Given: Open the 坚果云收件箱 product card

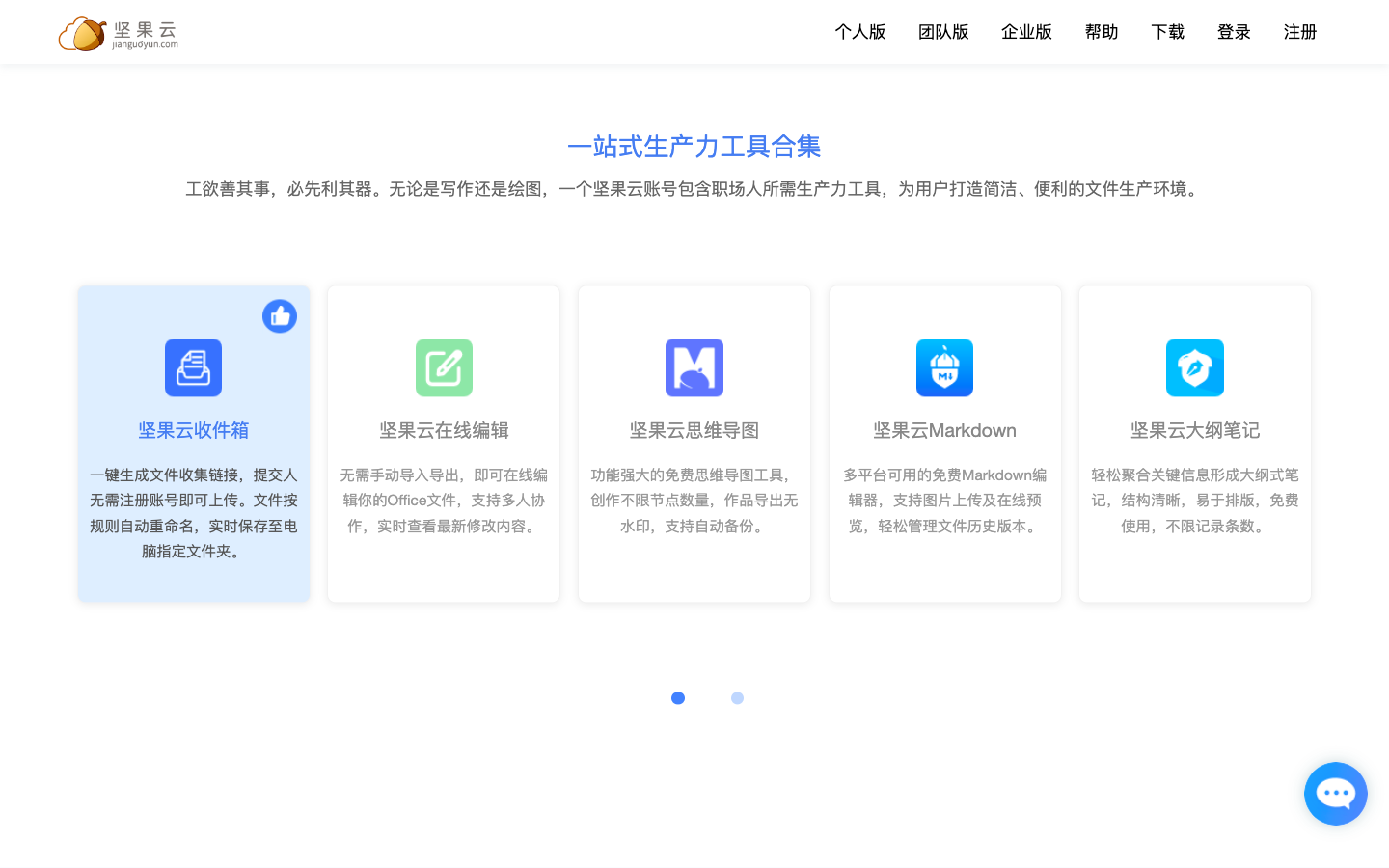Looking at the screenshot, I should tap(193, 444).
